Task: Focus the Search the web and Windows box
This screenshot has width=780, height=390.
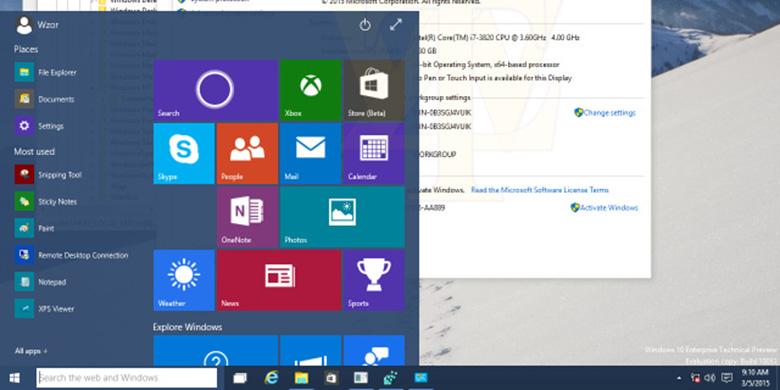Action: click(127, 378)
